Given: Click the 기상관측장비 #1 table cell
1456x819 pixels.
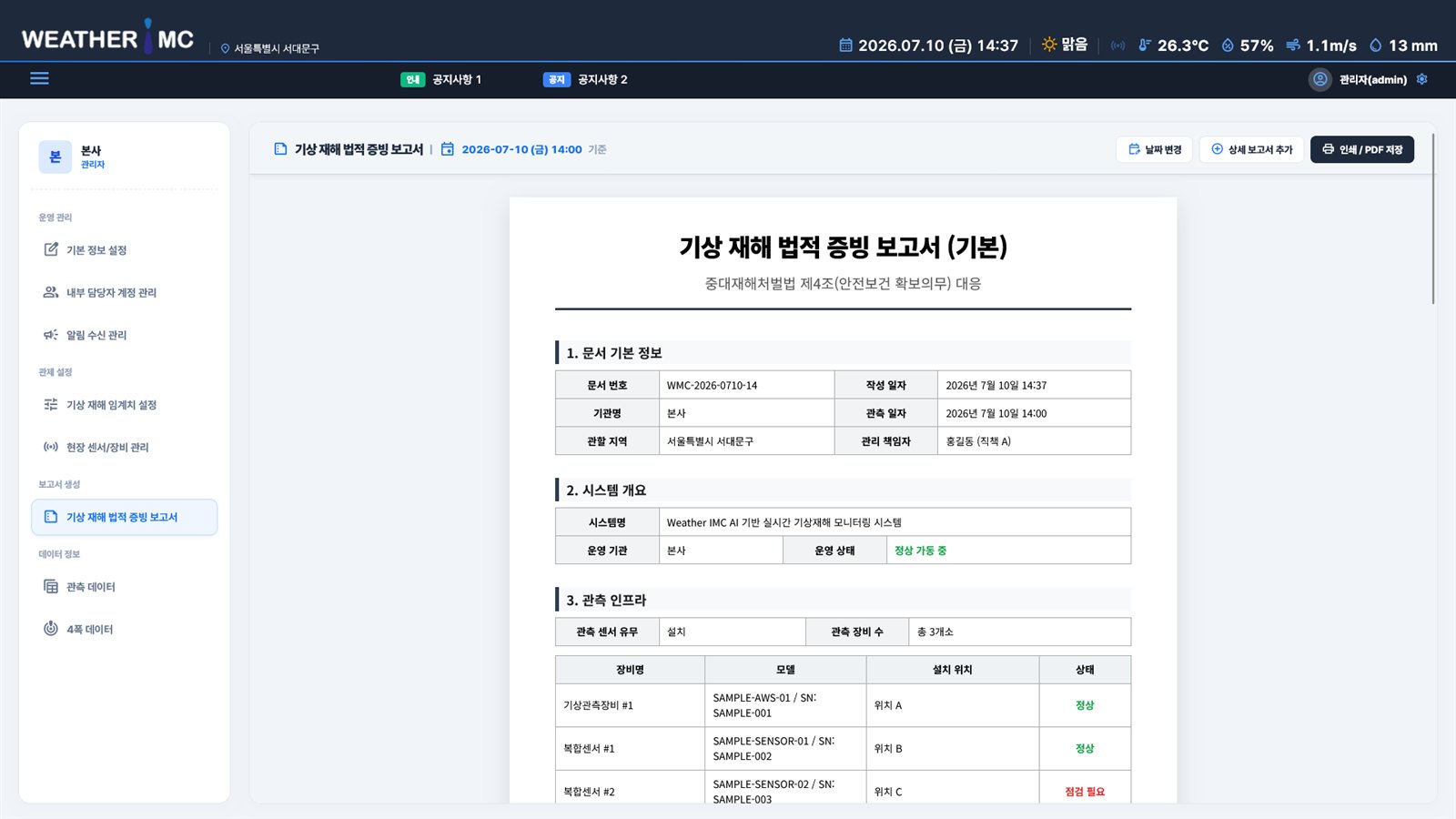Looking at the screenshot, I should coord(630,705).
